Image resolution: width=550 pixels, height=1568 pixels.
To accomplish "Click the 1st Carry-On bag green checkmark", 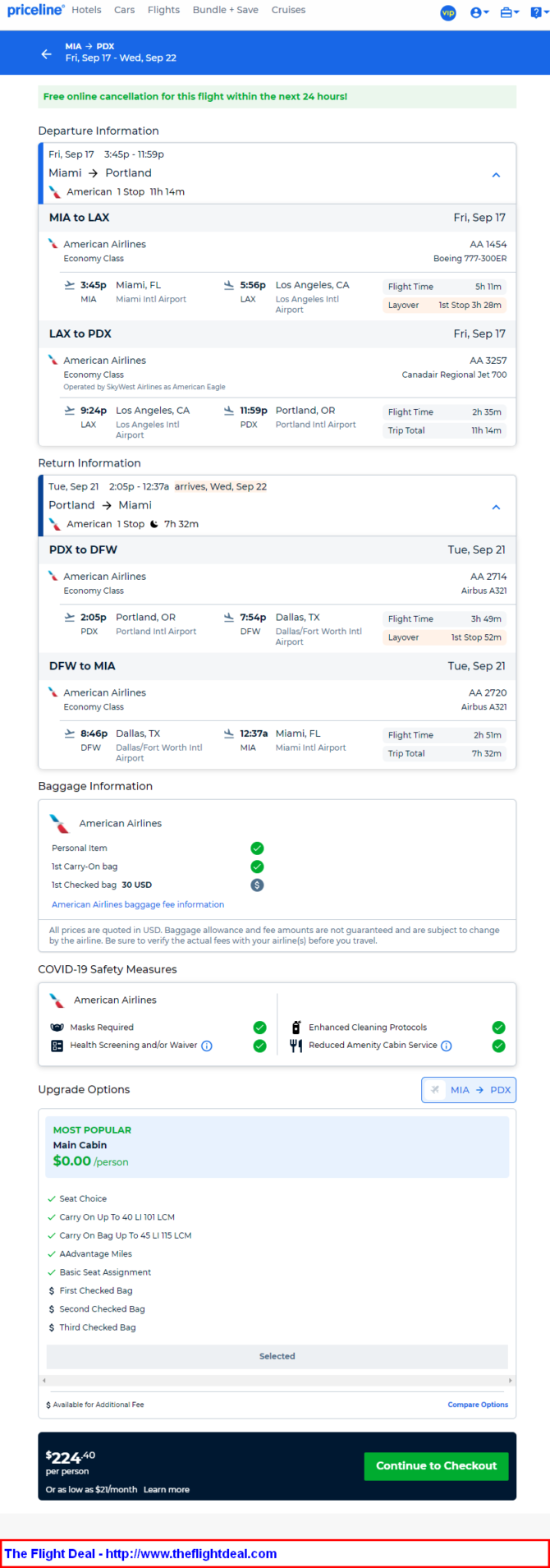I will (257, 867).
